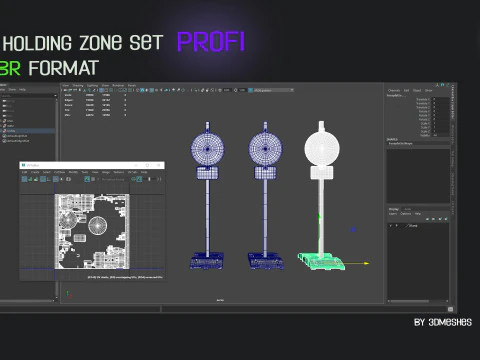Image resolution: width=480 pixels, height=360 pixels.
Task: Open the Script Editor icon bottom-right
Action: pos(450,309)
